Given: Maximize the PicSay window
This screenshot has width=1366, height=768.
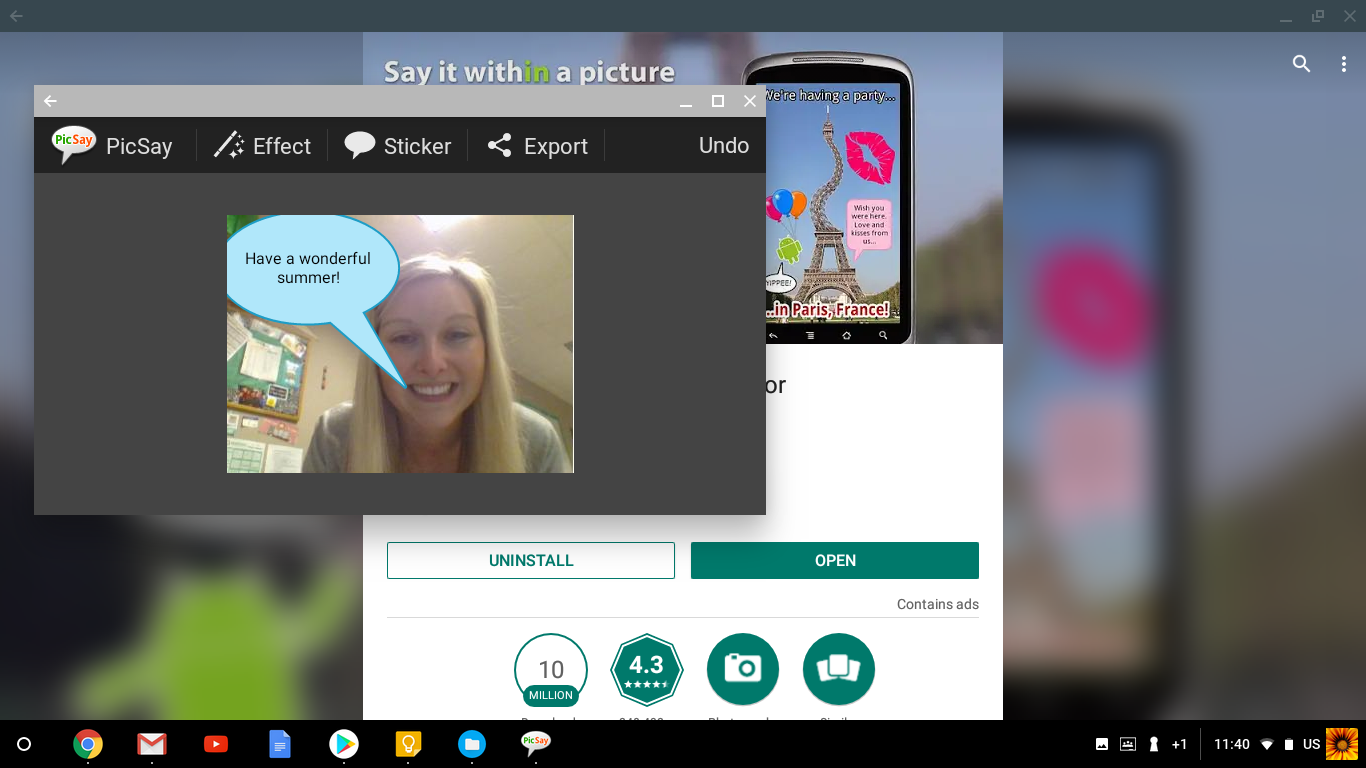Looking at the screenshot, I should 718,101.
